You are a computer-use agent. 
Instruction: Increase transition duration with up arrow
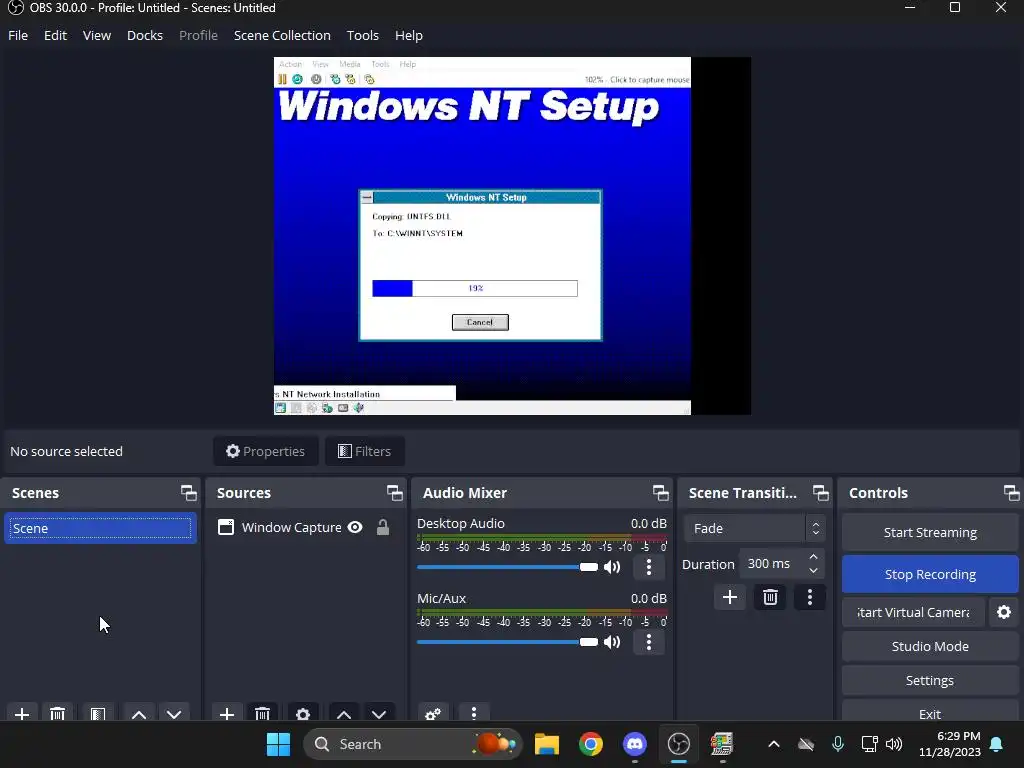813,556
